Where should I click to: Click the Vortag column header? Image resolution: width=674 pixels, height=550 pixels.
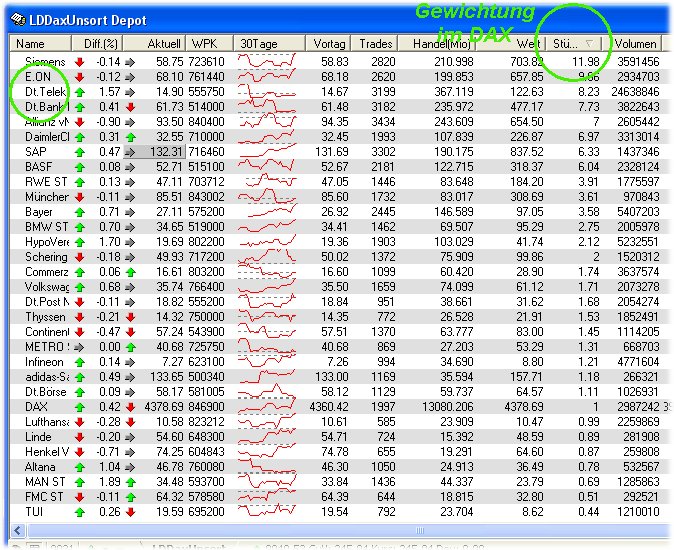[328, 44]
